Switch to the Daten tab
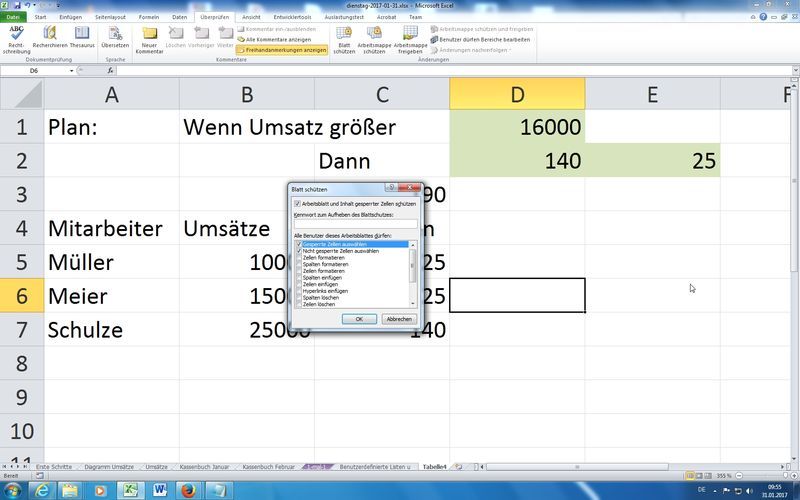 [180, 17]
